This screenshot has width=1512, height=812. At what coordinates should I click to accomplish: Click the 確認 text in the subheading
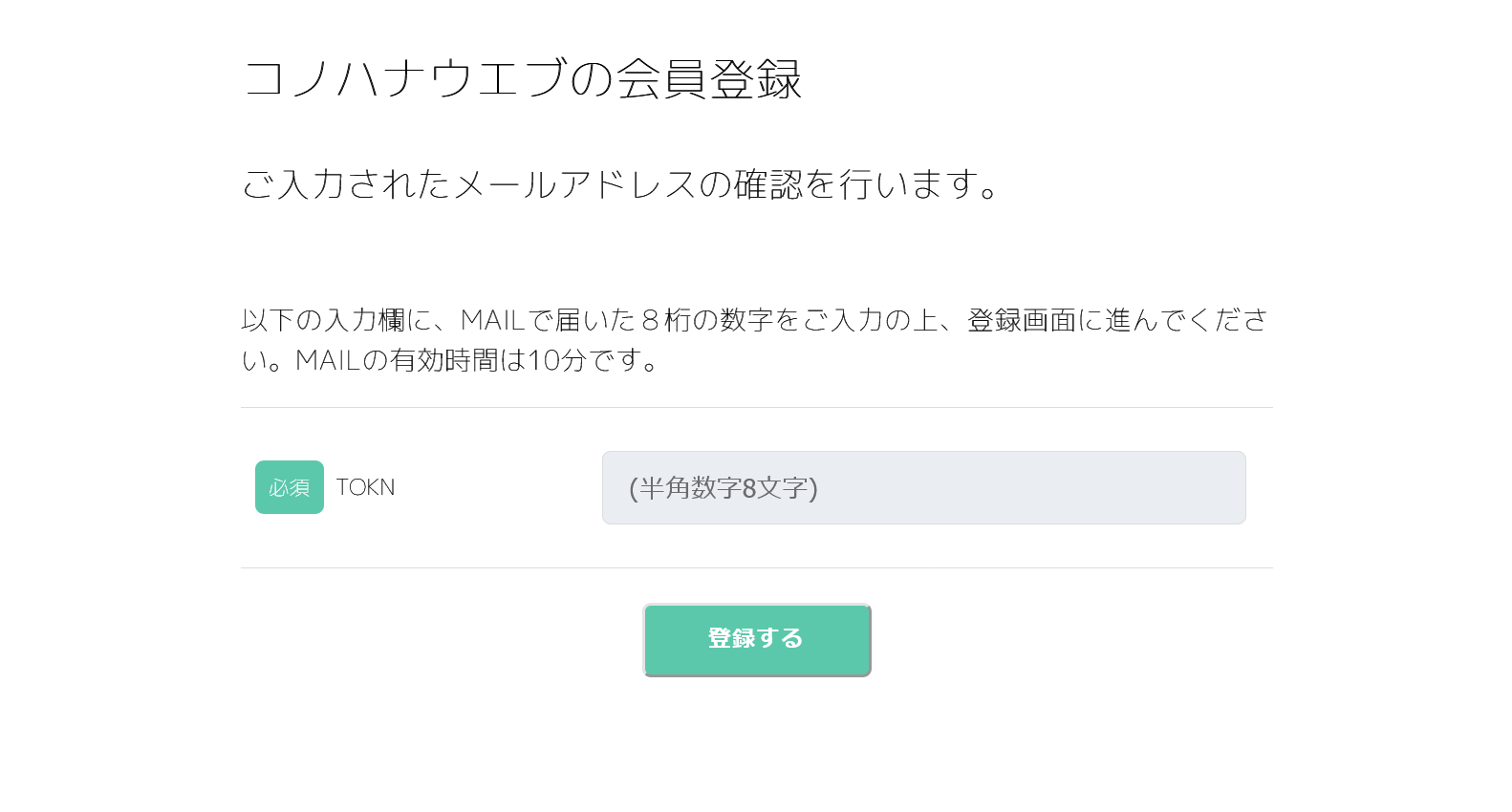pyautogui.click(x=767, y=183)
